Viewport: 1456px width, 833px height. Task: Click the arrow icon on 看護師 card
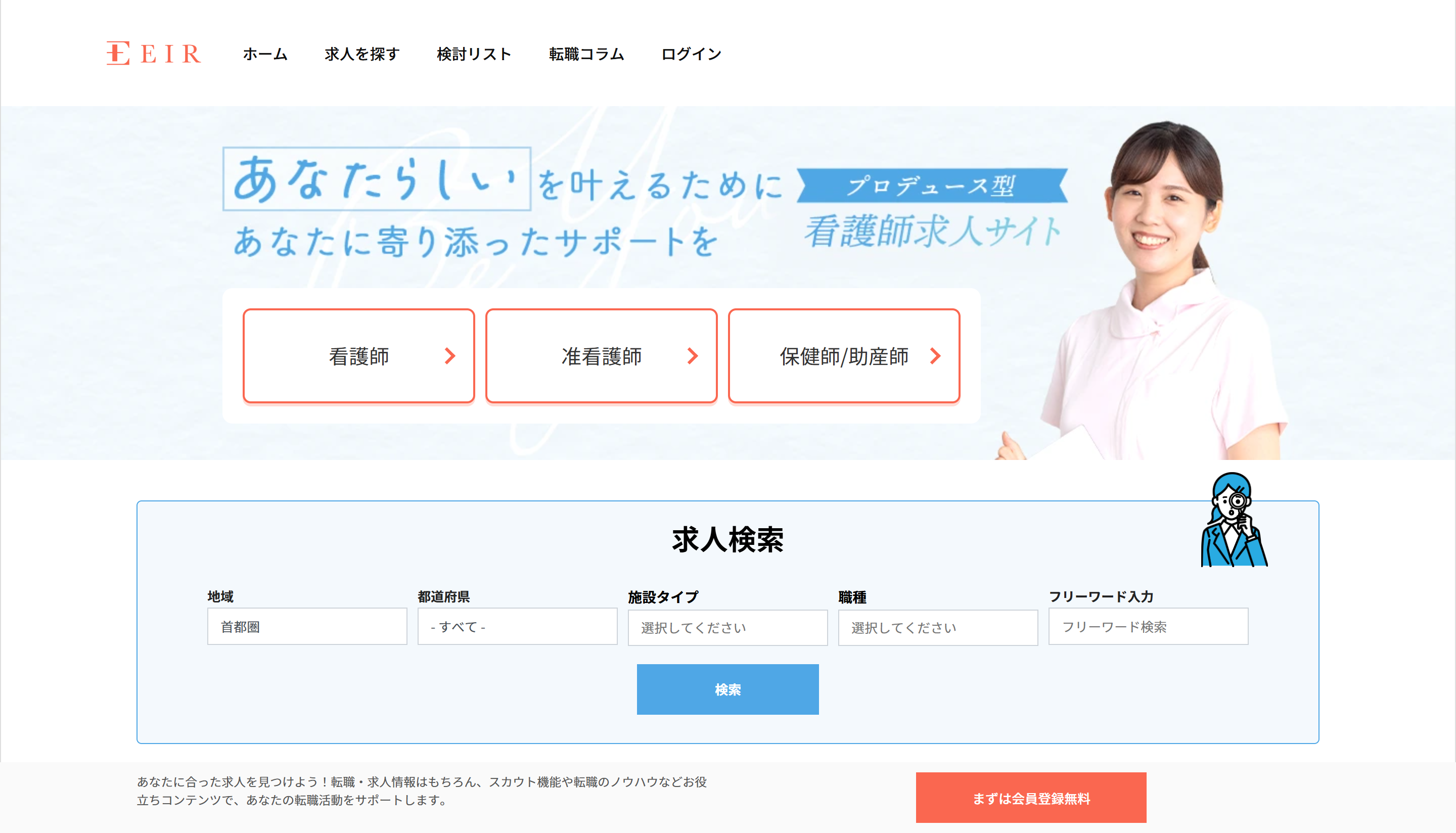[x=450, y=356]
